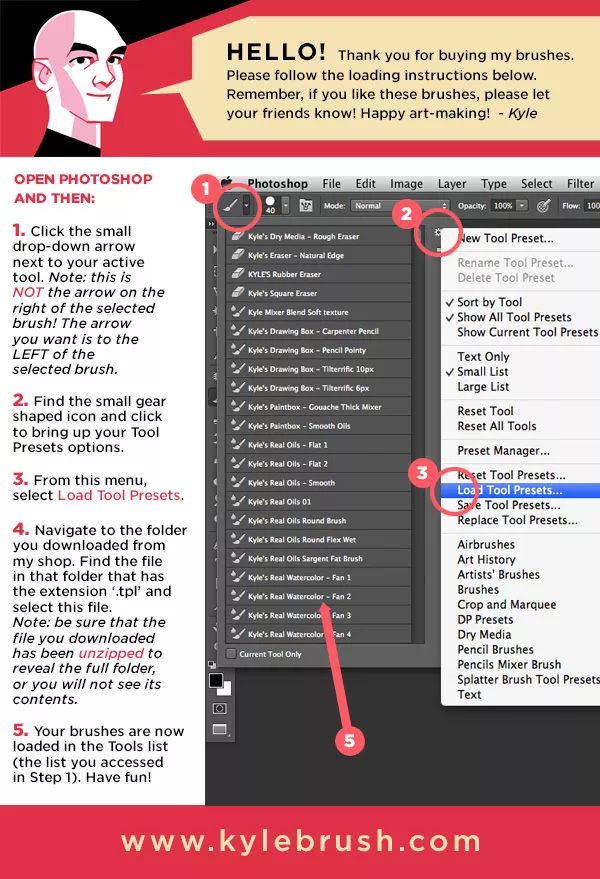600x879 pixels.
Task: Switch list view to Text Only
Action: (520, 357)
